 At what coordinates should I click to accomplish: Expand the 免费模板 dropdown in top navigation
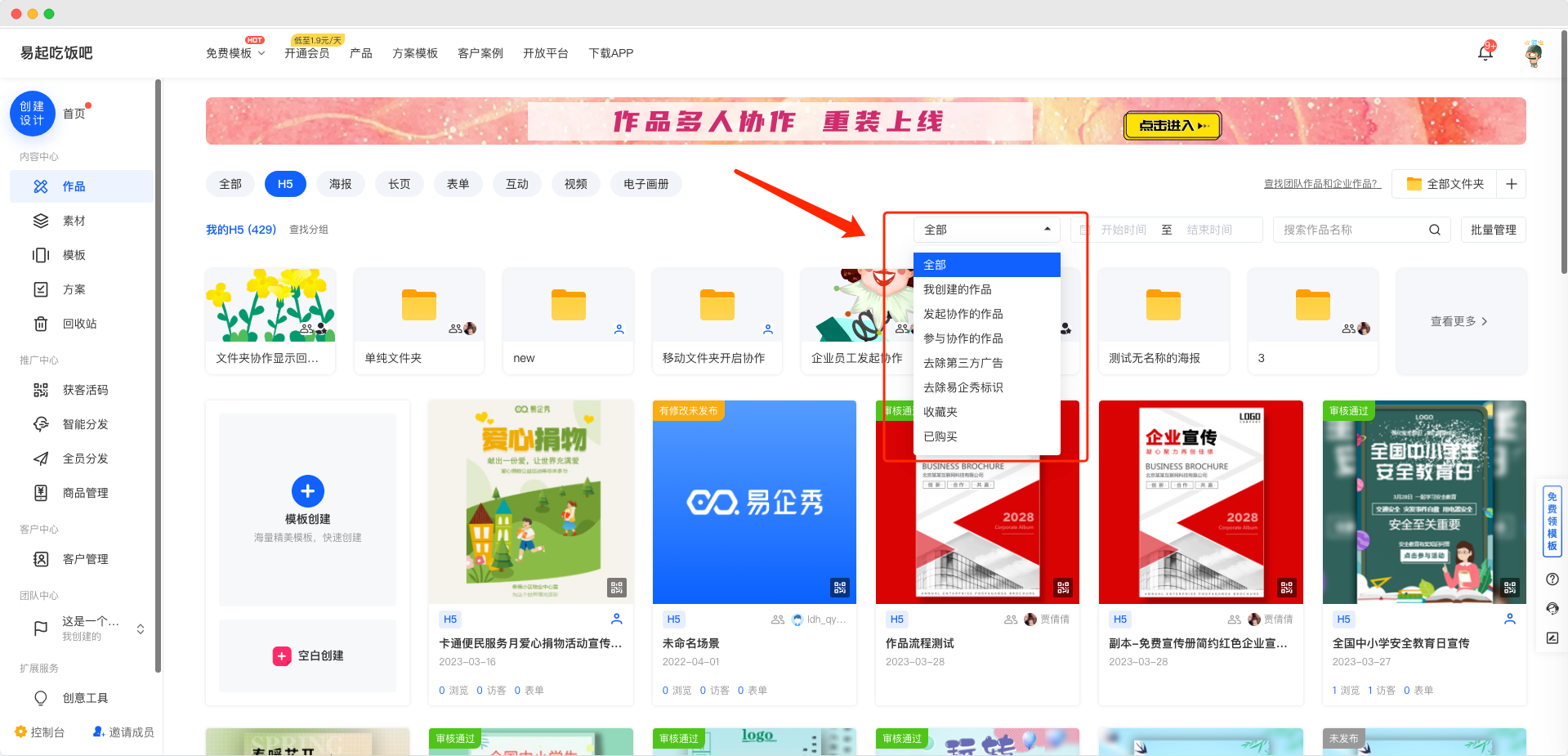[x=235, y=54]
